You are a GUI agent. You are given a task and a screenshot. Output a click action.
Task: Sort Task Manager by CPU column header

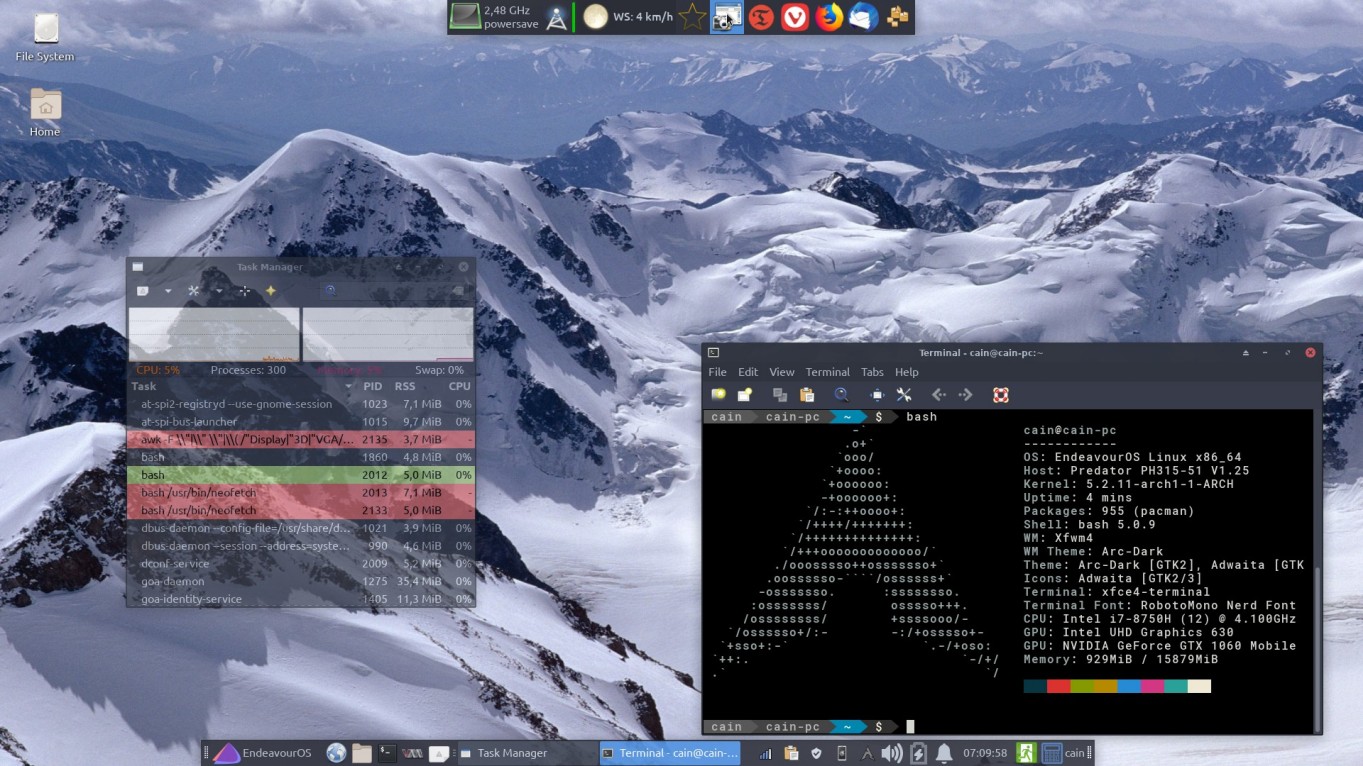point(459,386)
